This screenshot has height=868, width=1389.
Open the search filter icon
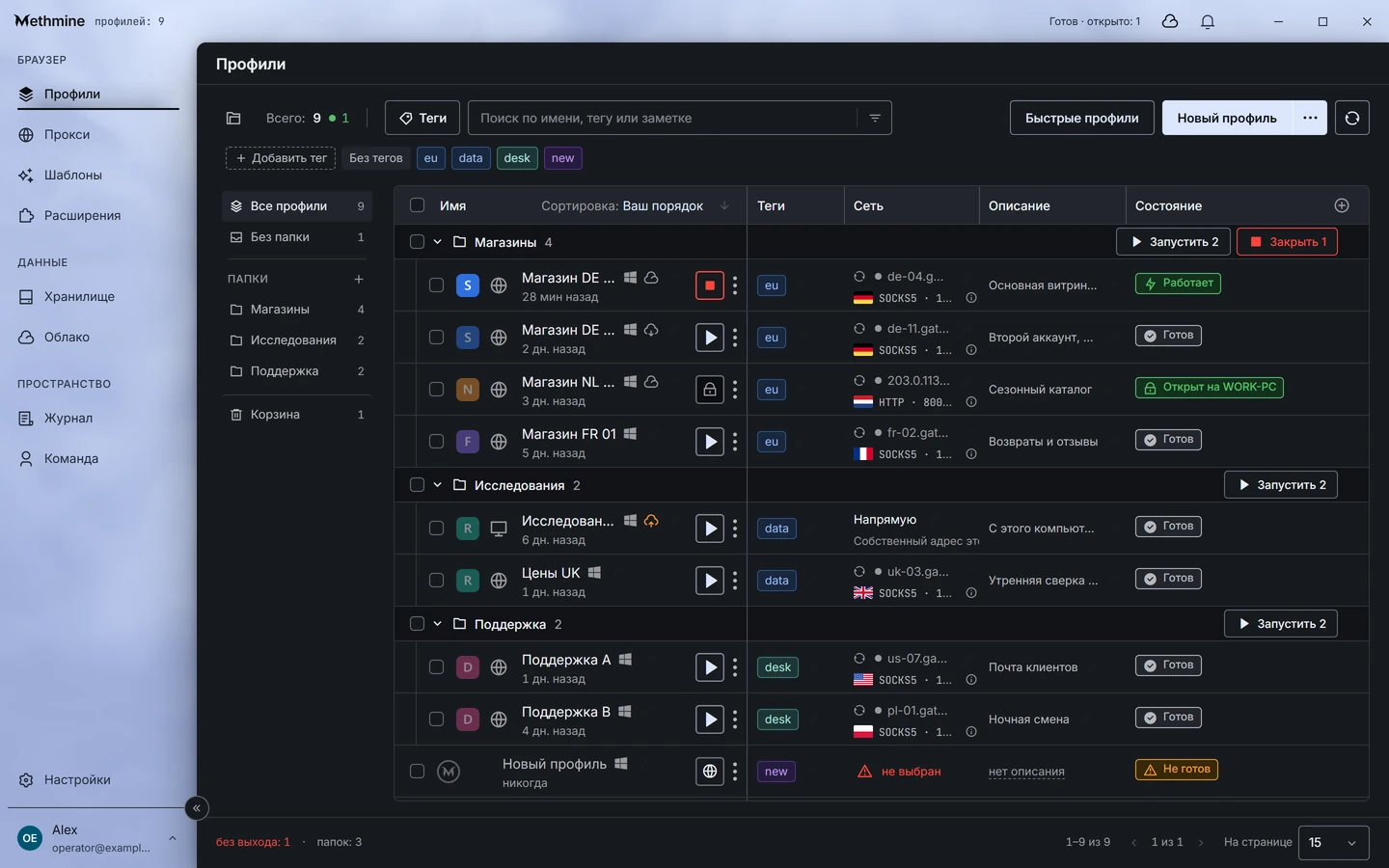point(875,118)
